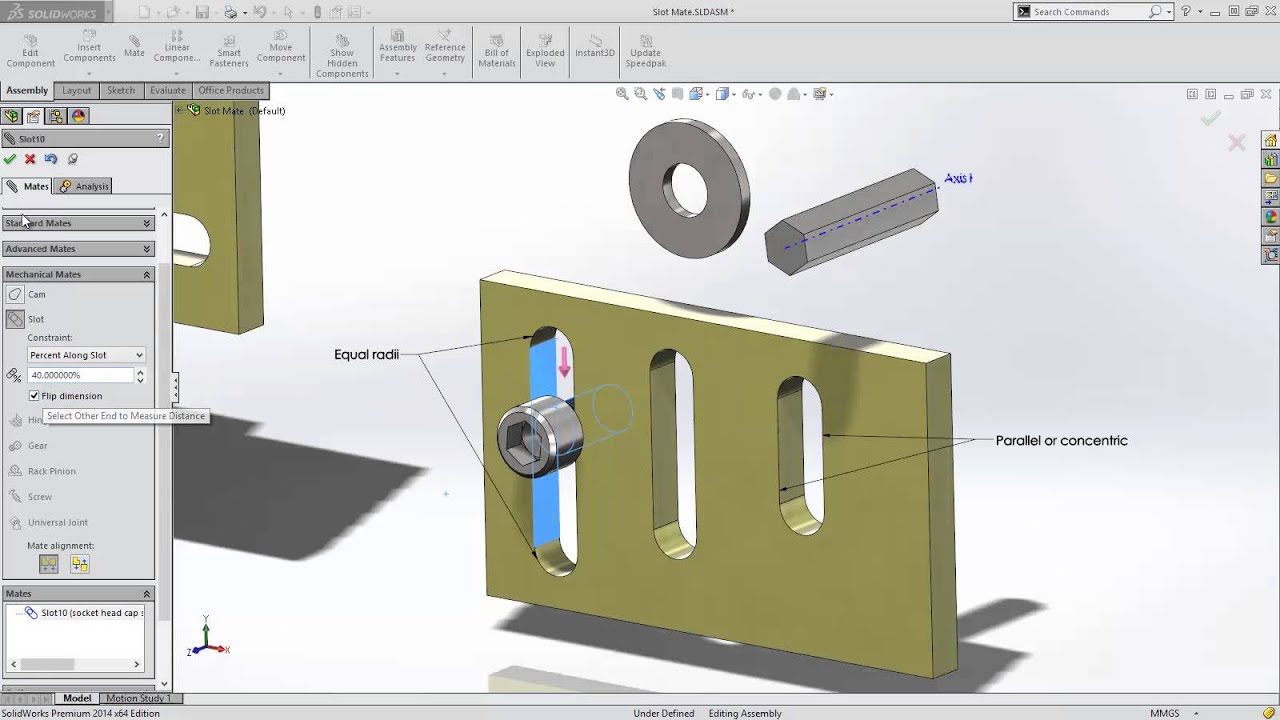Open the Evaluate tab
1280x720 pixels.
click(x=168, y=90)
